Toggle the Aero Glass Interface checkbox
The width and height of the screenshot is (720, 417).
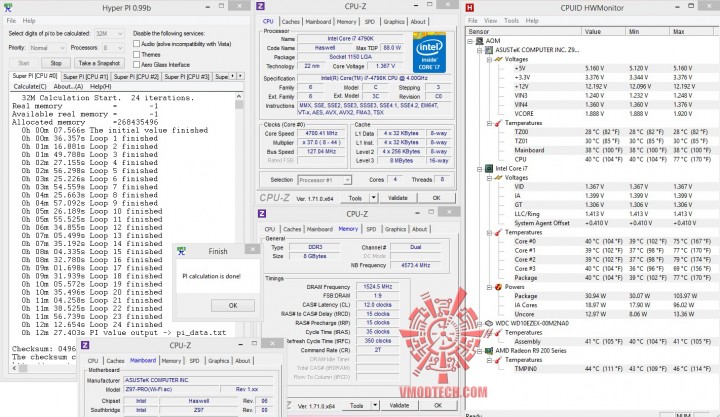(136, 65)
